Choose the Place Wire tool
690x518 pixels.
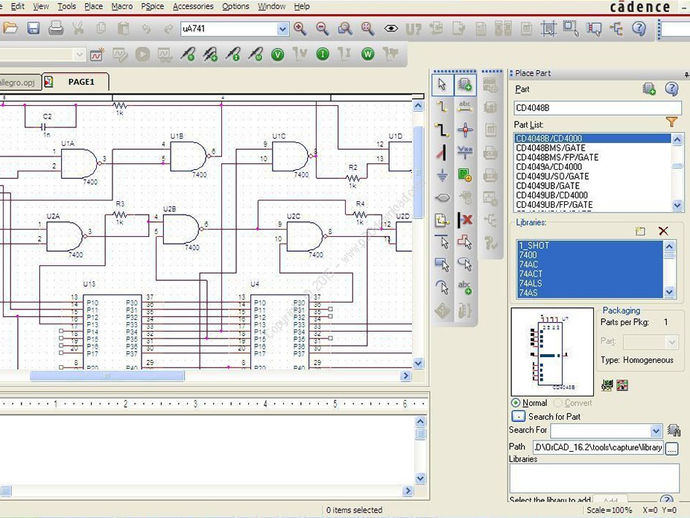pyautogui.click(x=442, y=107)
